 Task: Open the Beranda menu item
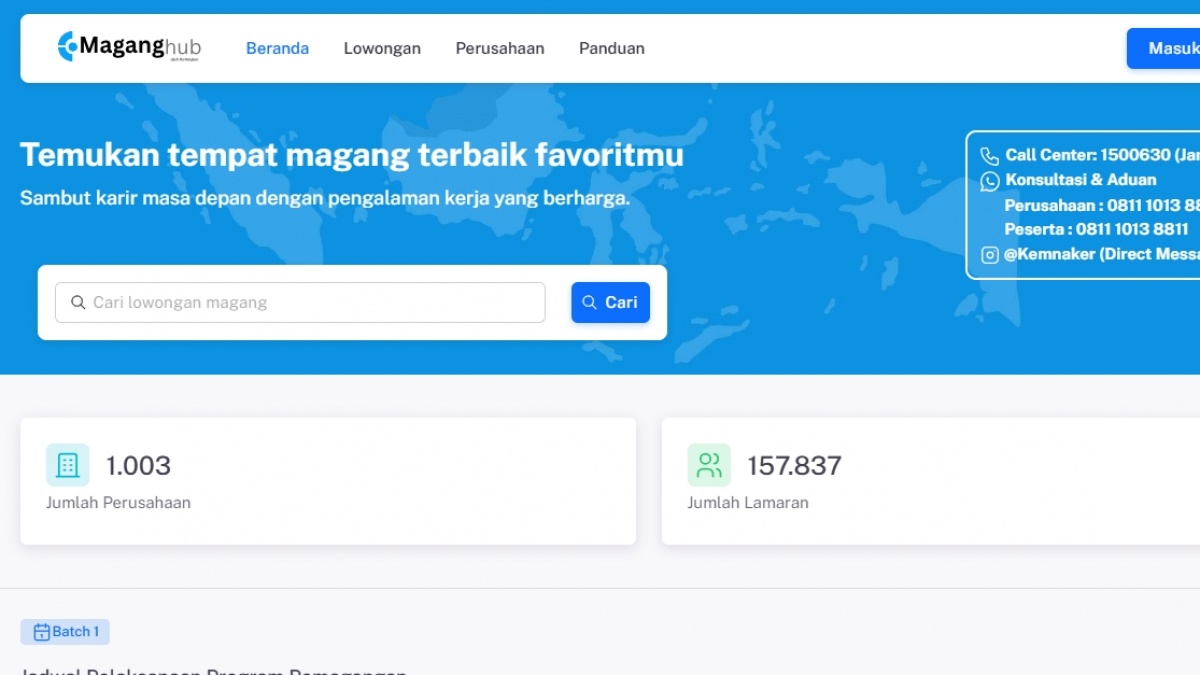[x=277, y=48]
